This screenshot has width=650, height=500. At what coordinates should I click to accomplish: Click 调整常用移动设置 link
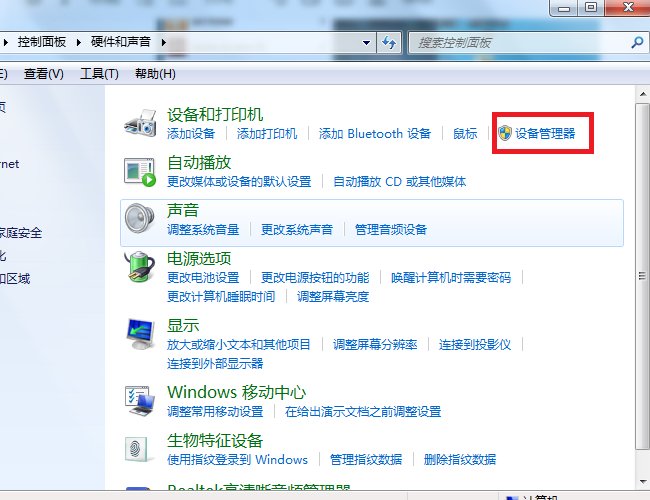click(x=215, y=411)
